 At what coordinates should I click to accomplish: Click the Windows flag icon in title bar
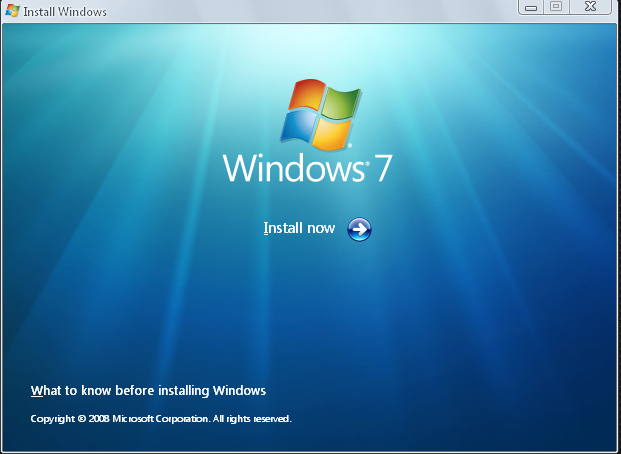(x=12, y=11)
